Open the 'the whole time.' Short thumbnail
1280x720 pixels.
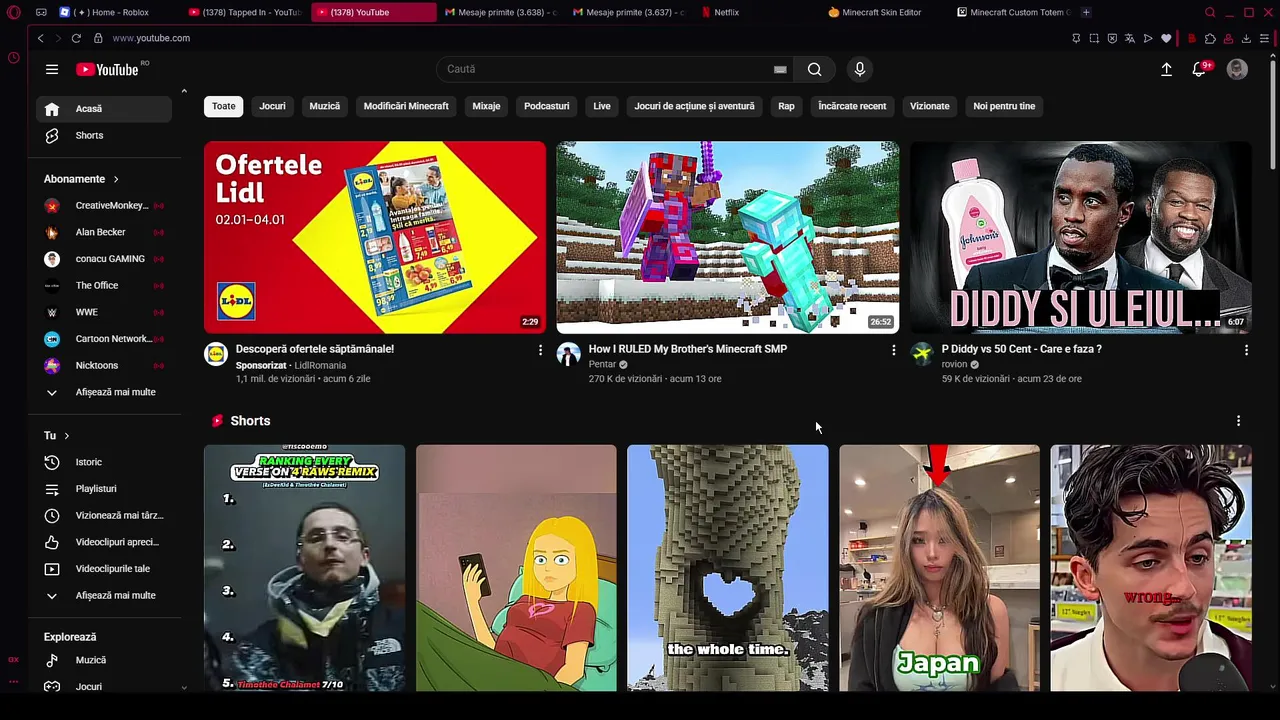pyautogui.click(x=728, y=568)
